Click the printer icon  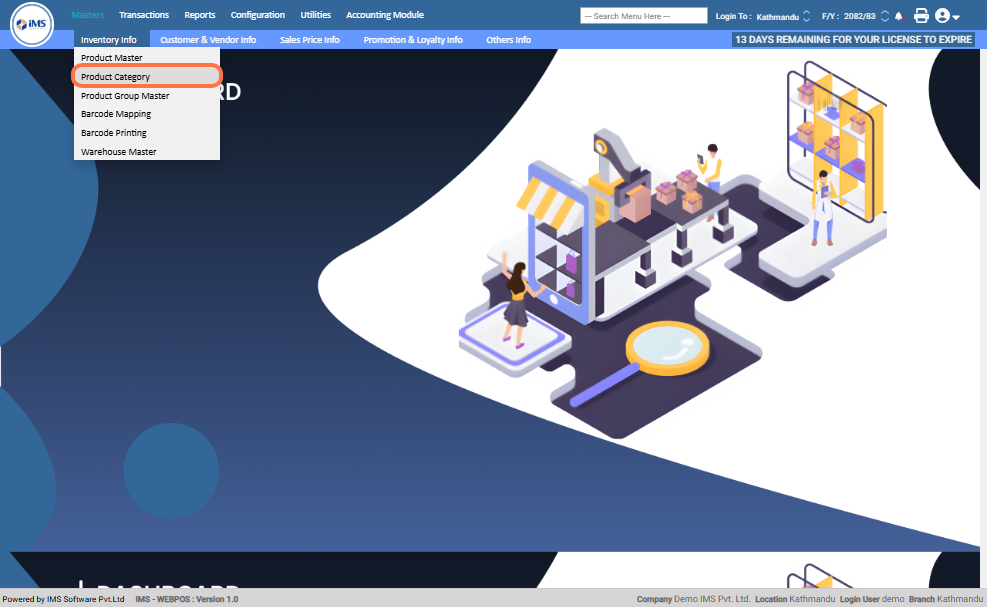(921, 16)
